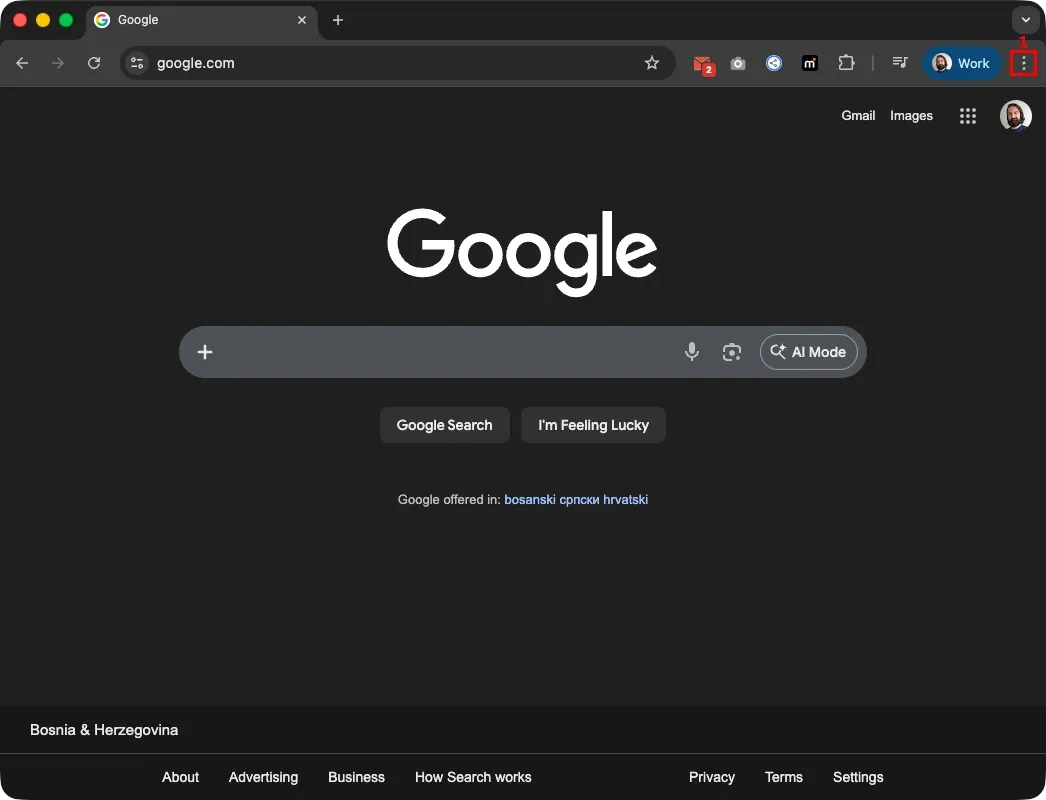1046x800 pixels.
Task: Open AI Mode button
Action: [x=809, y=352]
